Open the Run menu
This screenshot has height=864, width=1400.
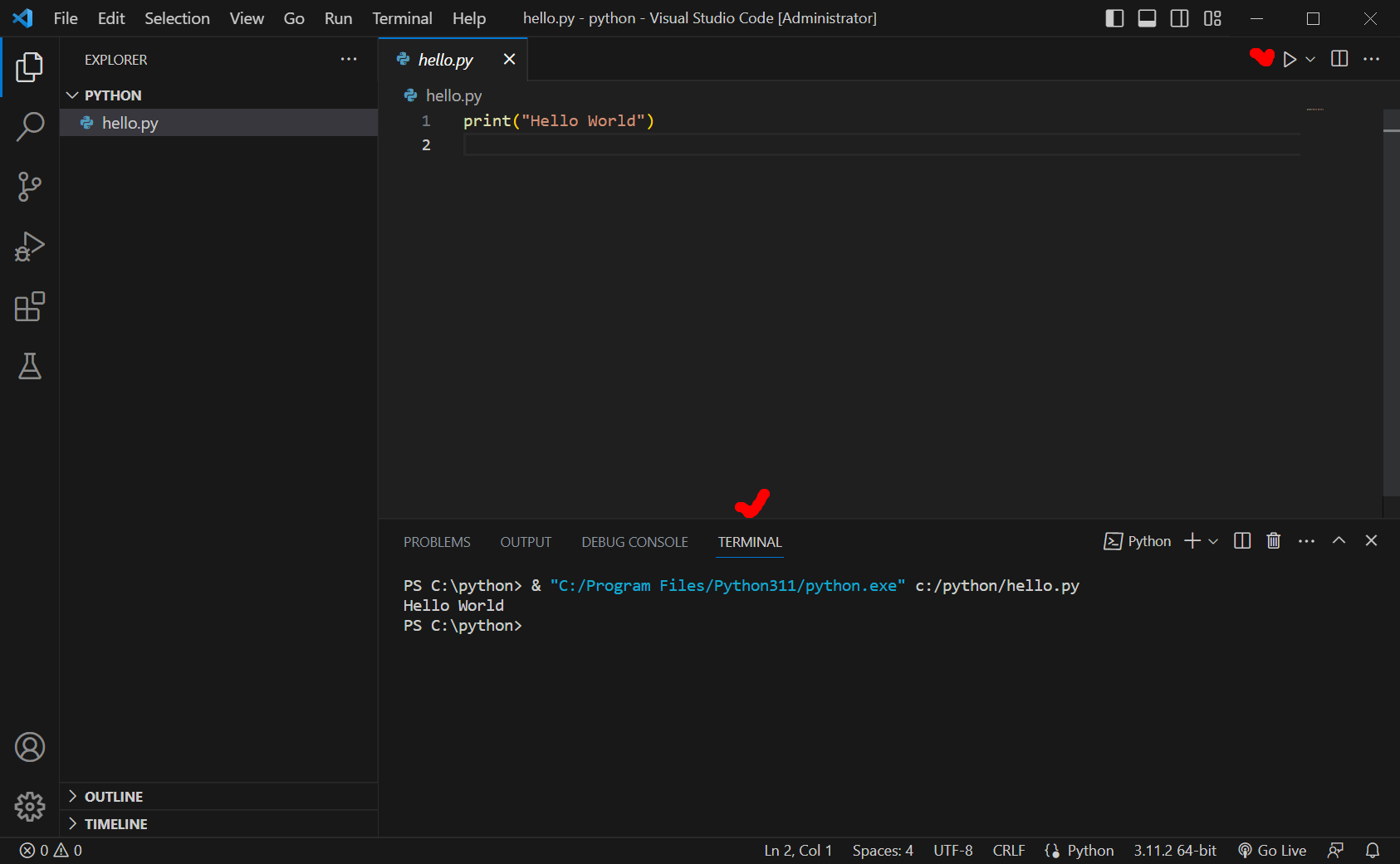click(338, 18)
